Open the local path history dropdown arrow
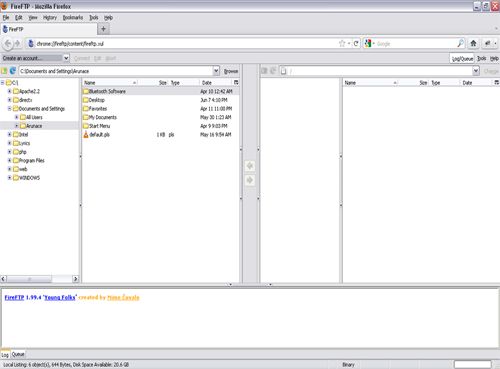Screen dimensions: 500x369 tap(216, 71)
